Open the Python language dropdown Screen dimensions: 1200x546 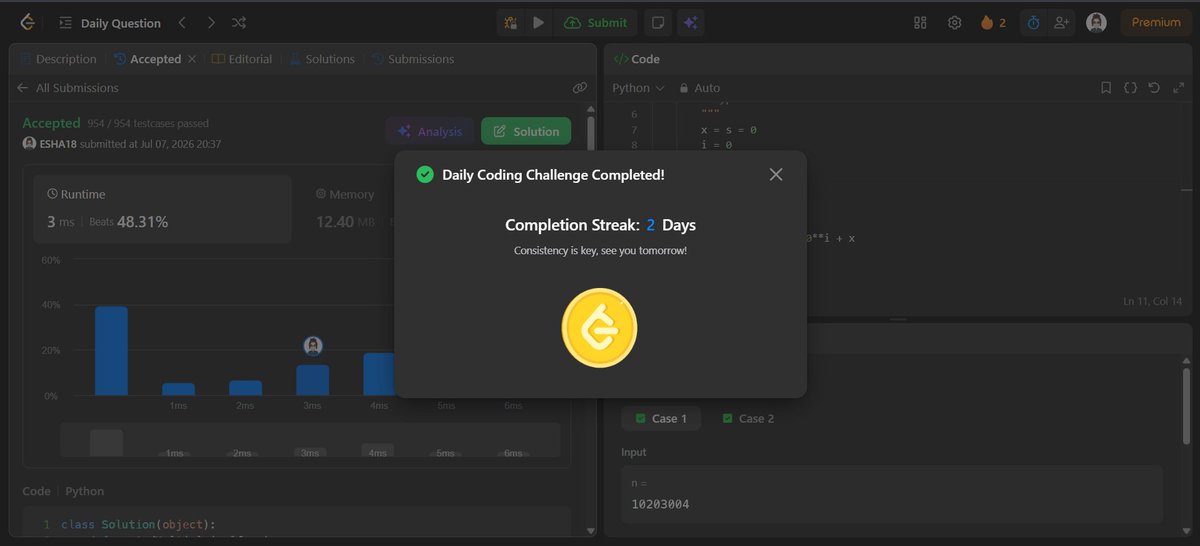click(x=638, y=88)
